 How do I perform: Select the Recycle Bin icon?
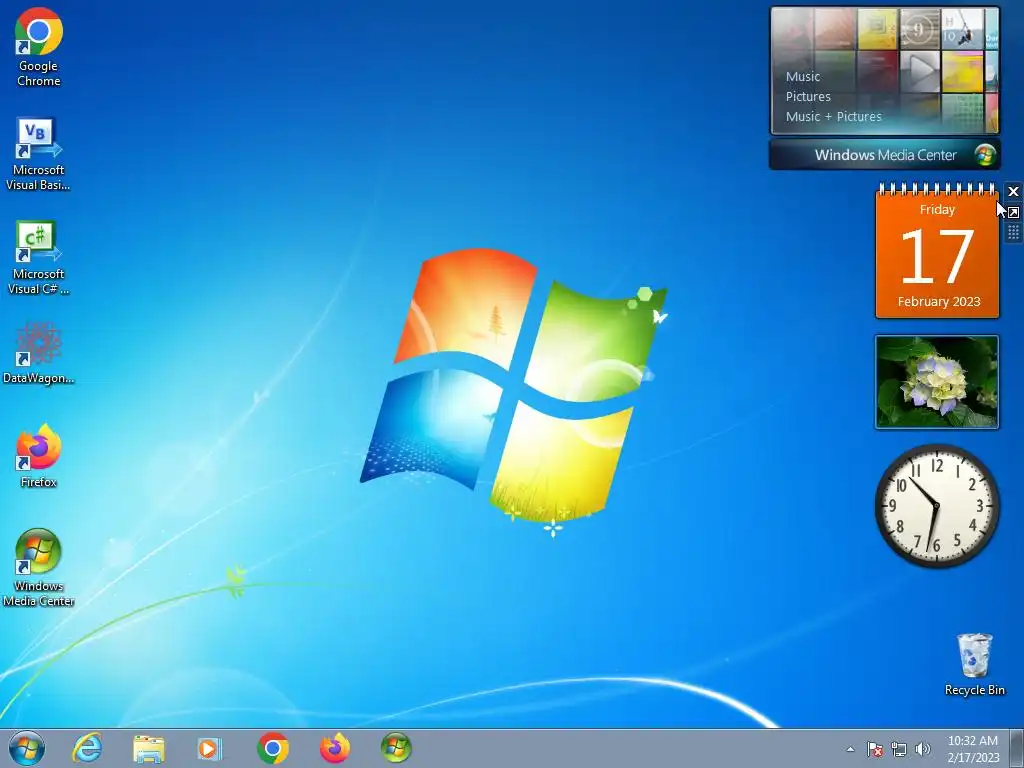click(974, 664)
